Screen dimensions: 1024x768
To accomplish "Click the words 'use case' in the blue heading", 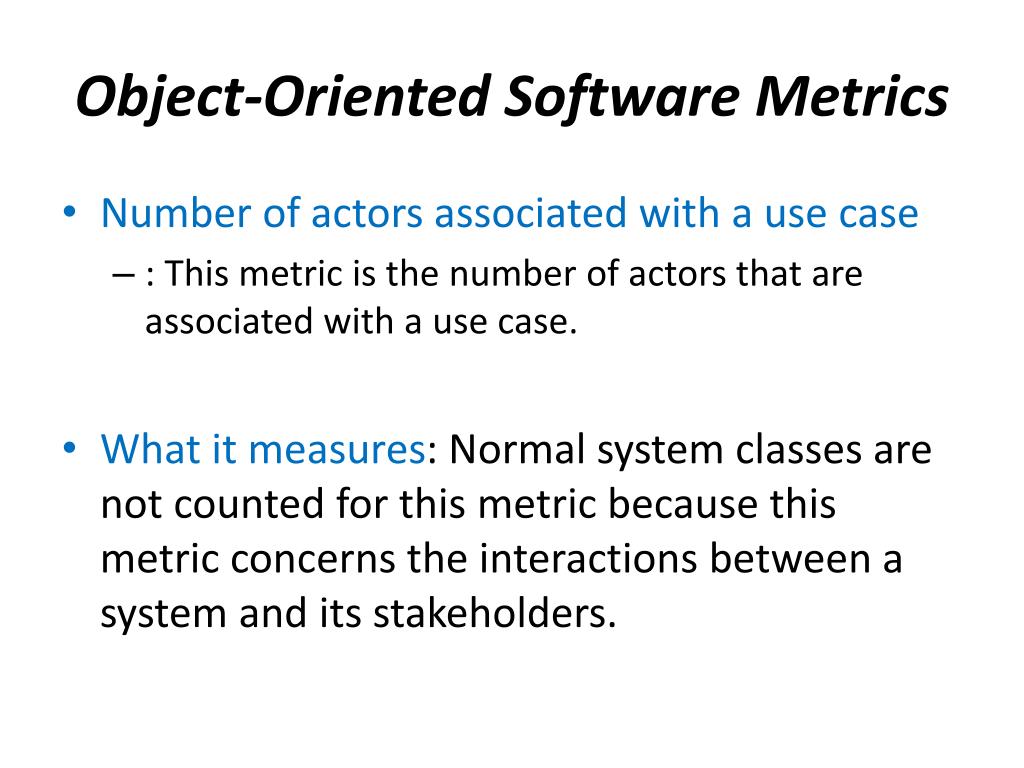I will [841, 214].
